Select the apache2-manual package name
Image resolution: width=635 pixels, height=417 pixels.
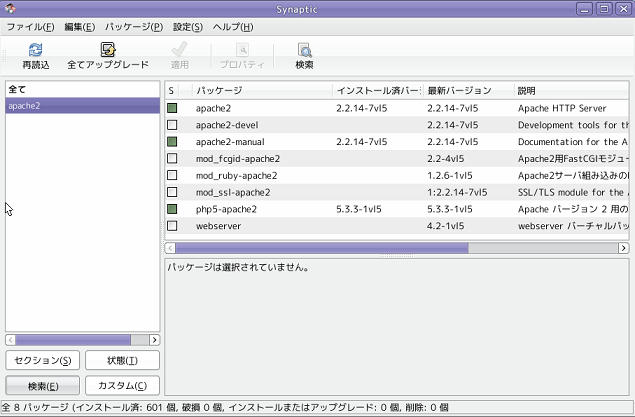tap(230, 142)
